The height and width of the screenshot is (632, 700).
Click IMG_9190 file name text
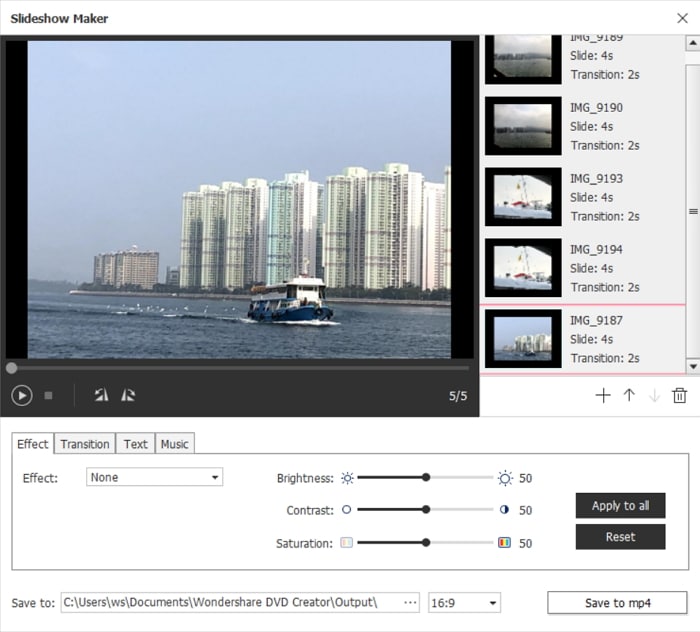[596, 108]
